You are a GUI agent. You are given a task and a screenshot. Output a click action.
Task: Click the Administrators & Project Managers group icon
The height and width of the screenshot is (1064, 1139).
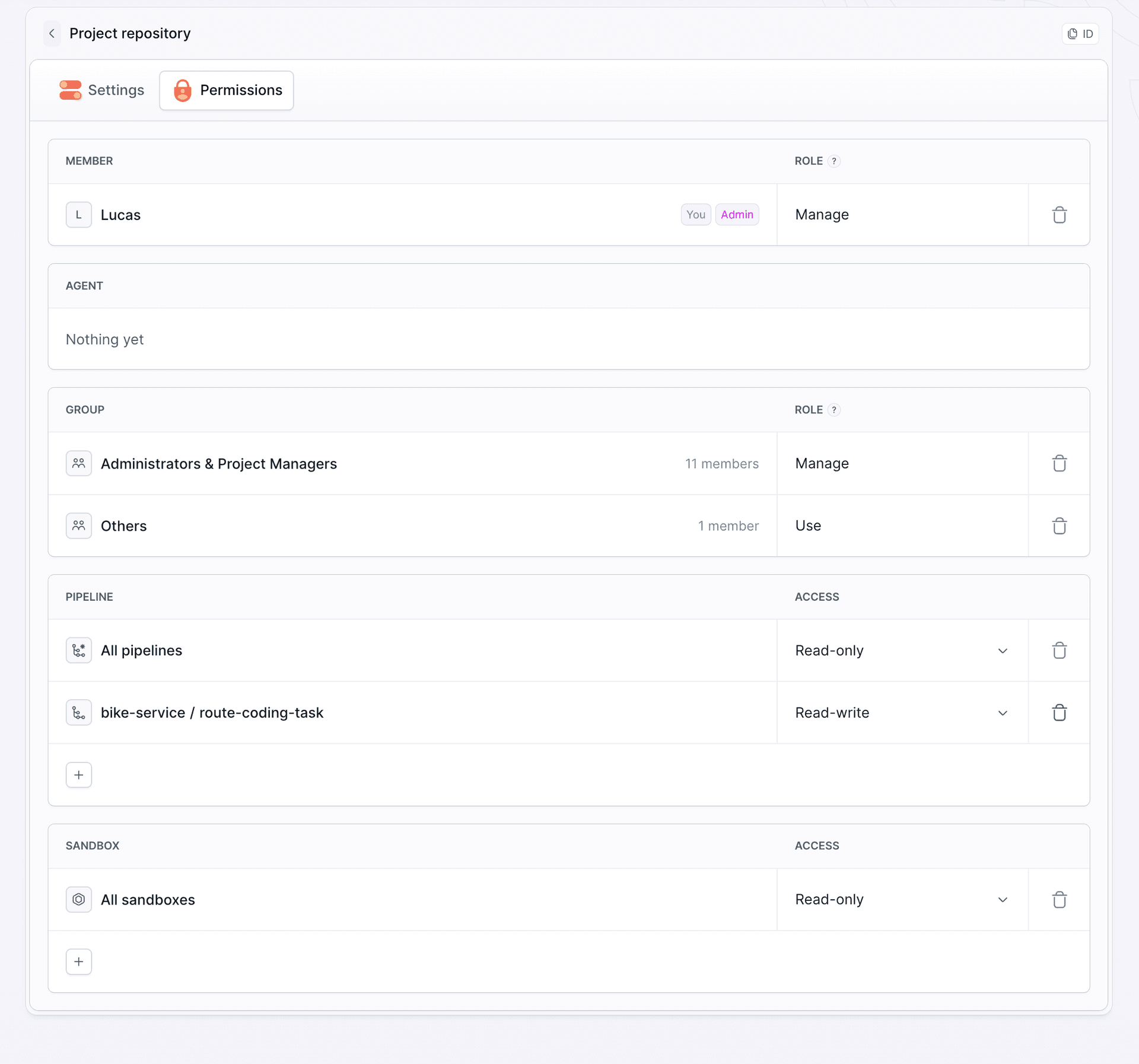click(79, 463)
